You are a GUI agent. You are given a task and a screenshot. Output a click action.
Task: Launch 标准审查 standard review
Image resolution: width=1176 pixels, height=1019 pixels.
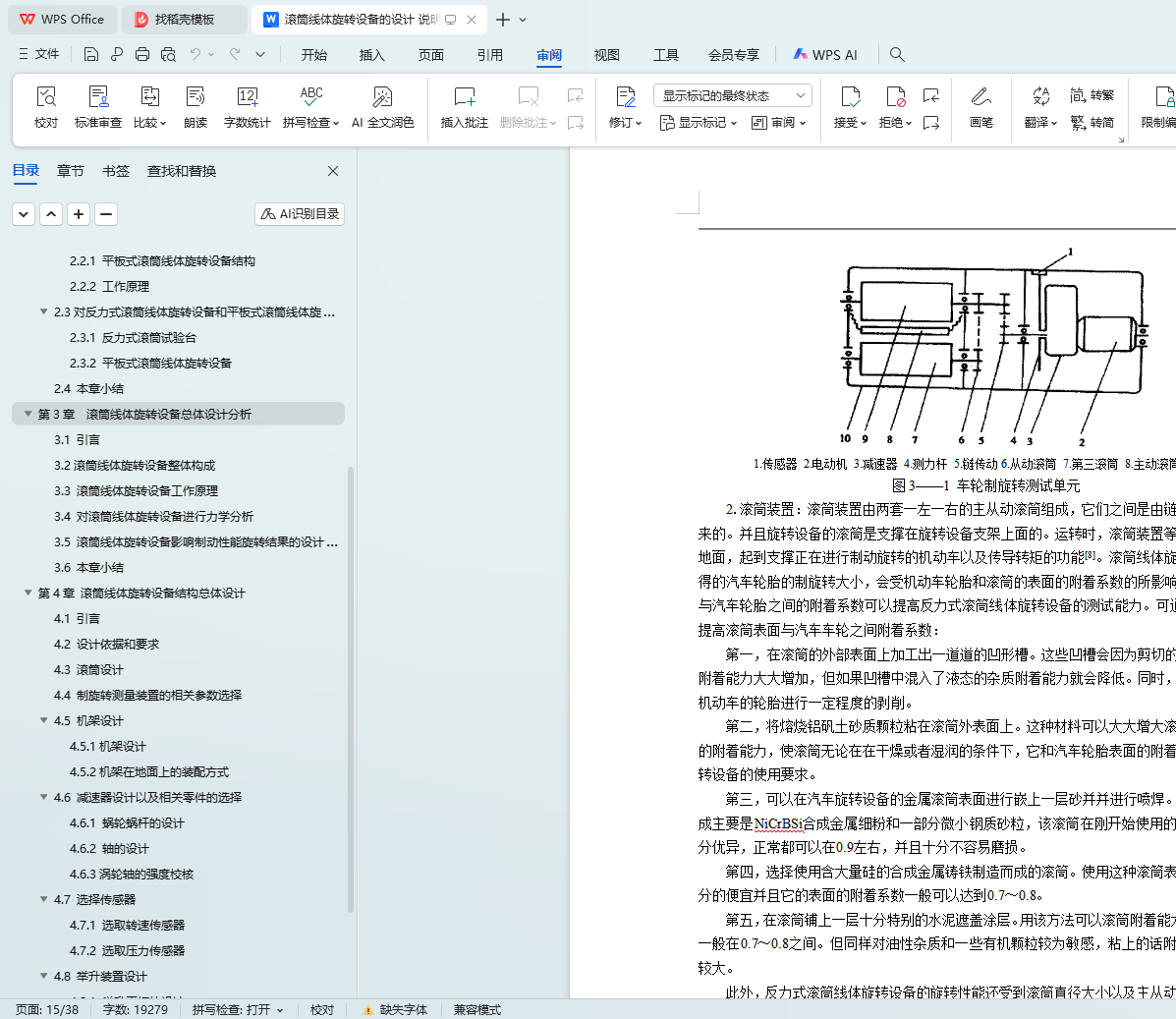[x=97, y=107]
